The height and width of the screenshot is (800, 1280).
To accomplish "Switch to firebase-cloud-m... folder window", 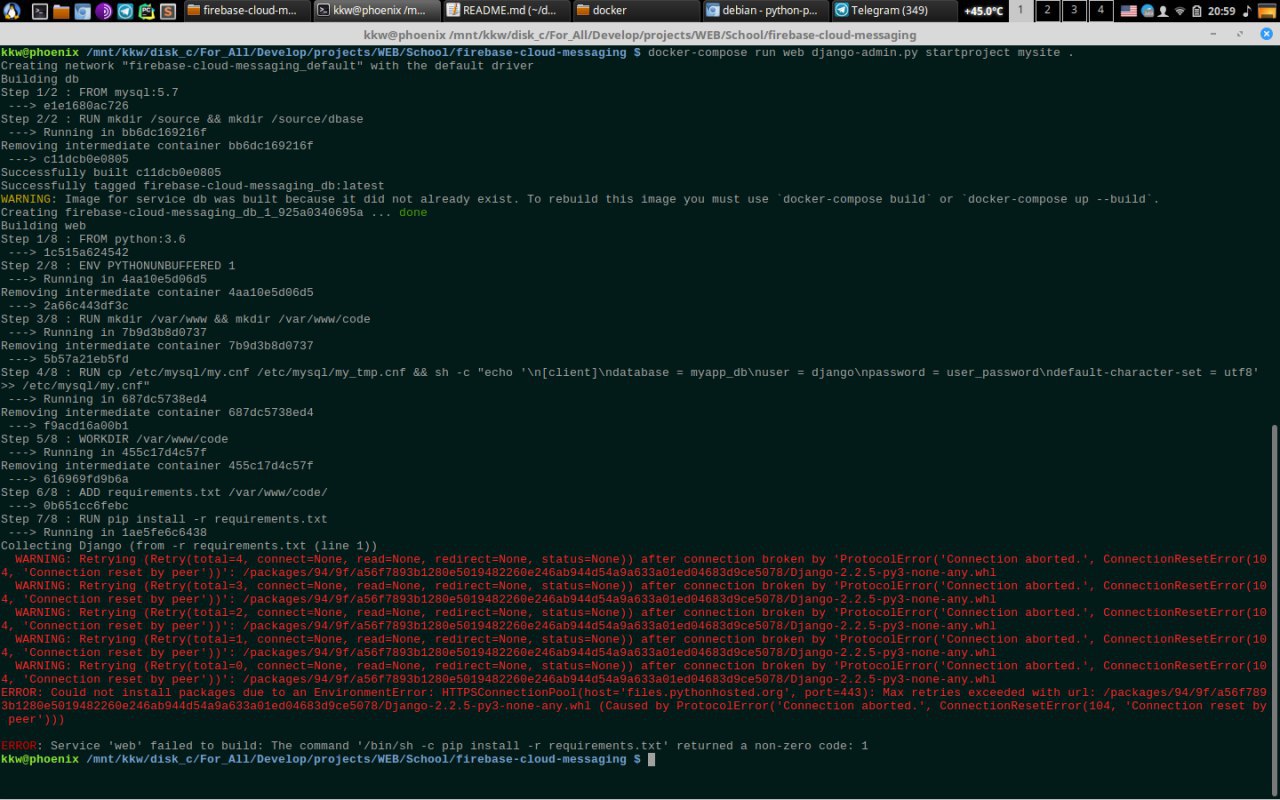I will [x=247, y=11].
